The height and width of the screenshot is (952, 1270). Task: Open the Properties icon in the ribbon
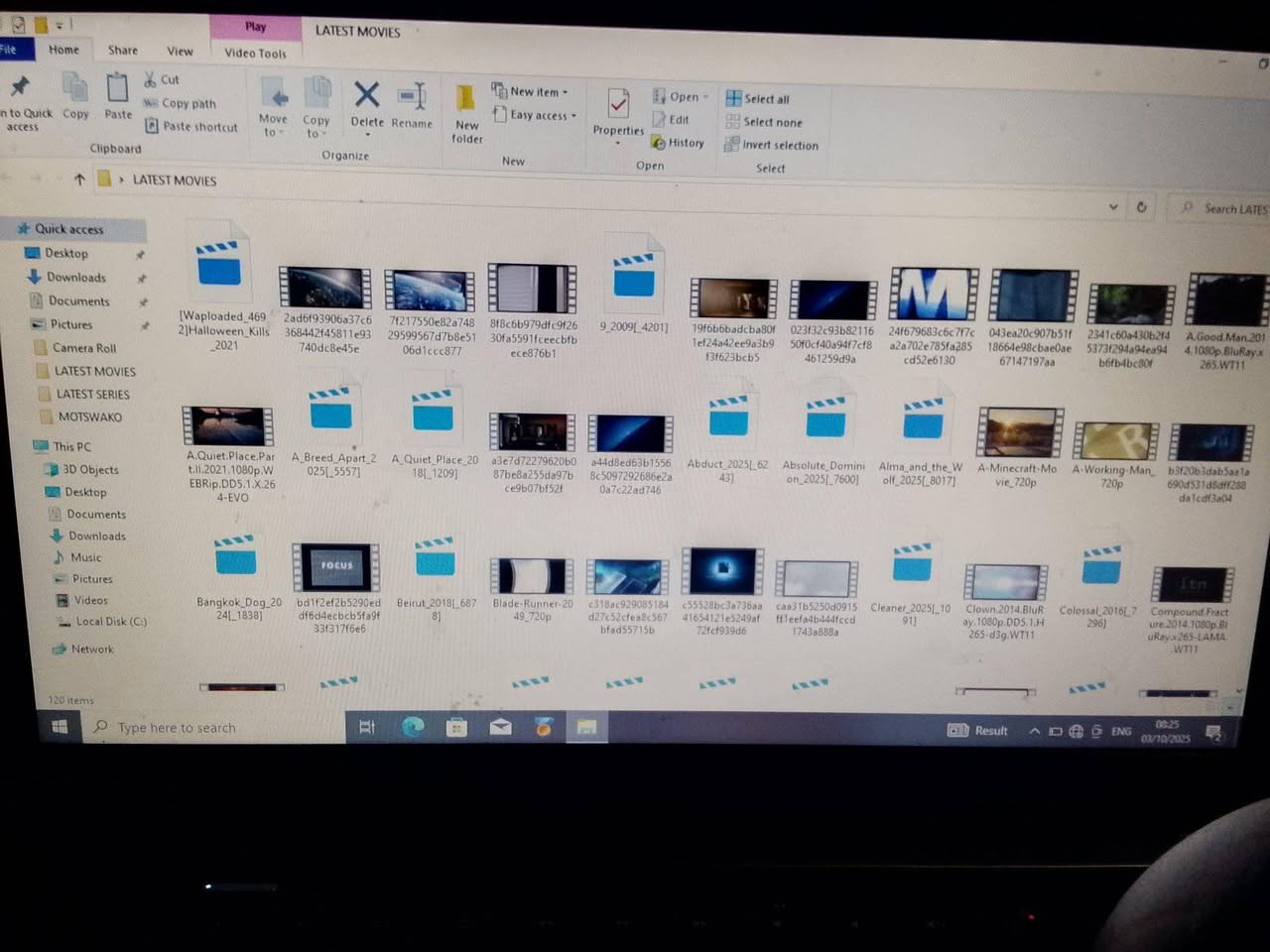pyautogui.click(x=618, y=105)
